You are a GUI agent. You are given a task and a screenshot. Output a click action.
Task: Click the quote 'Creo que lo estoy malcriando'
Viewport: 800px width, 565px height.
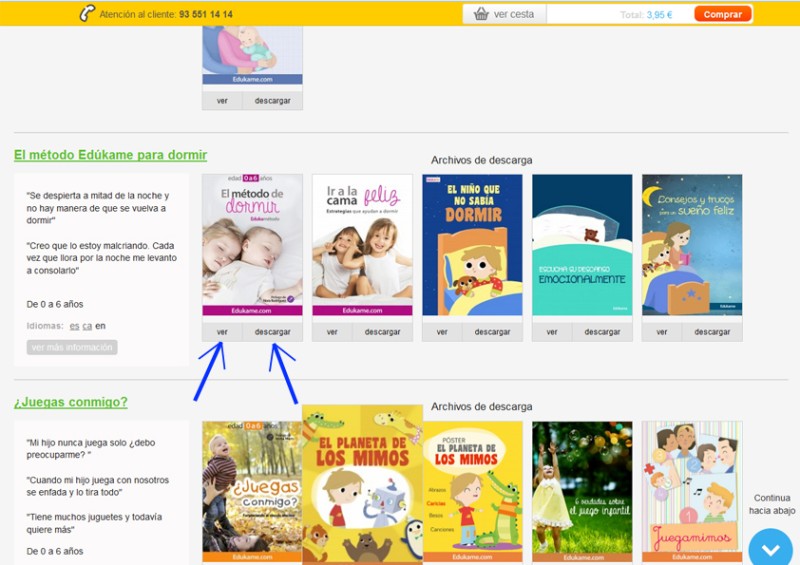102,258
